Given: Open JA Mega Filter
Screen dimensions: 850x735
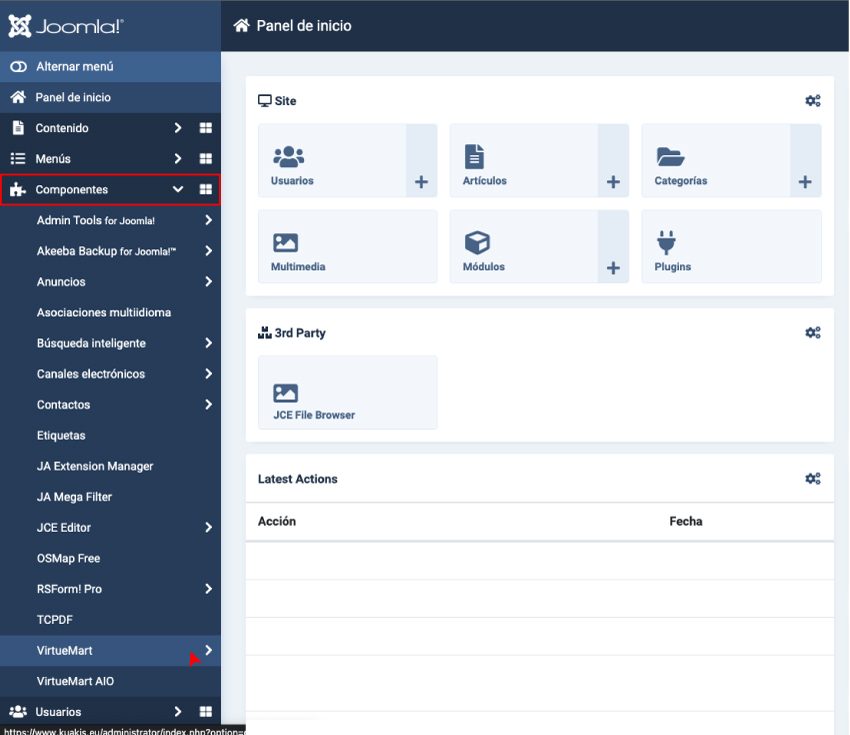Looking at the screenshot, I should [x=74, y=497].
